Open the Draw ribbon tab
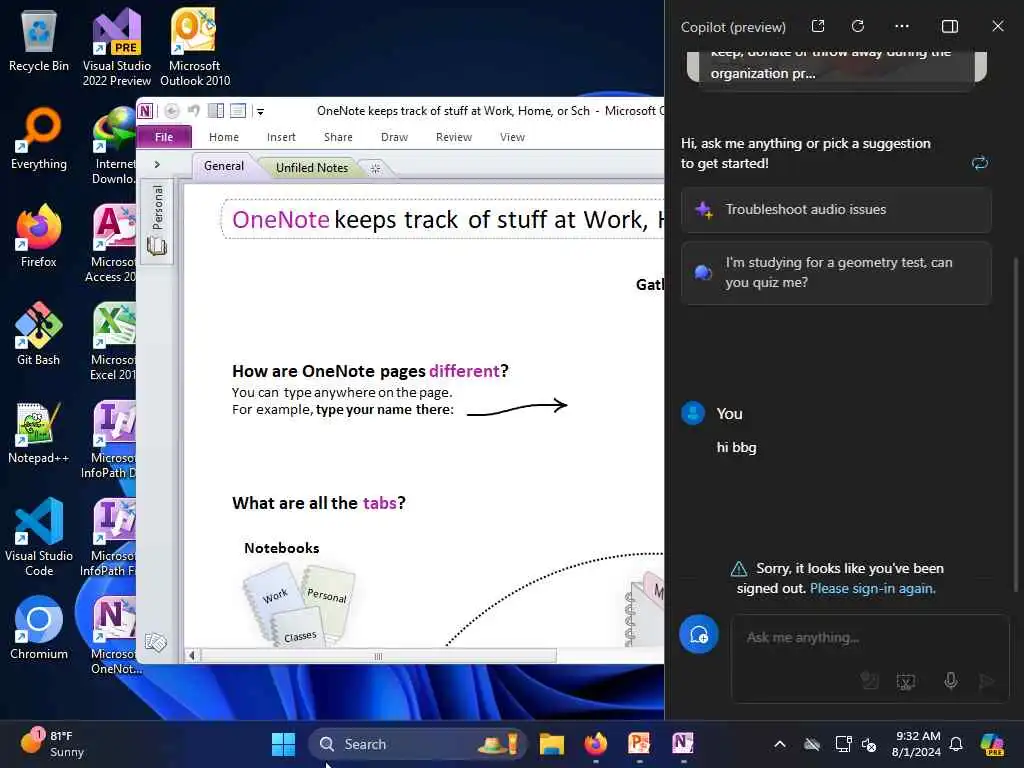Image resolution: width=1024 pixels, height=768 pixels. (x=394, y=137)
